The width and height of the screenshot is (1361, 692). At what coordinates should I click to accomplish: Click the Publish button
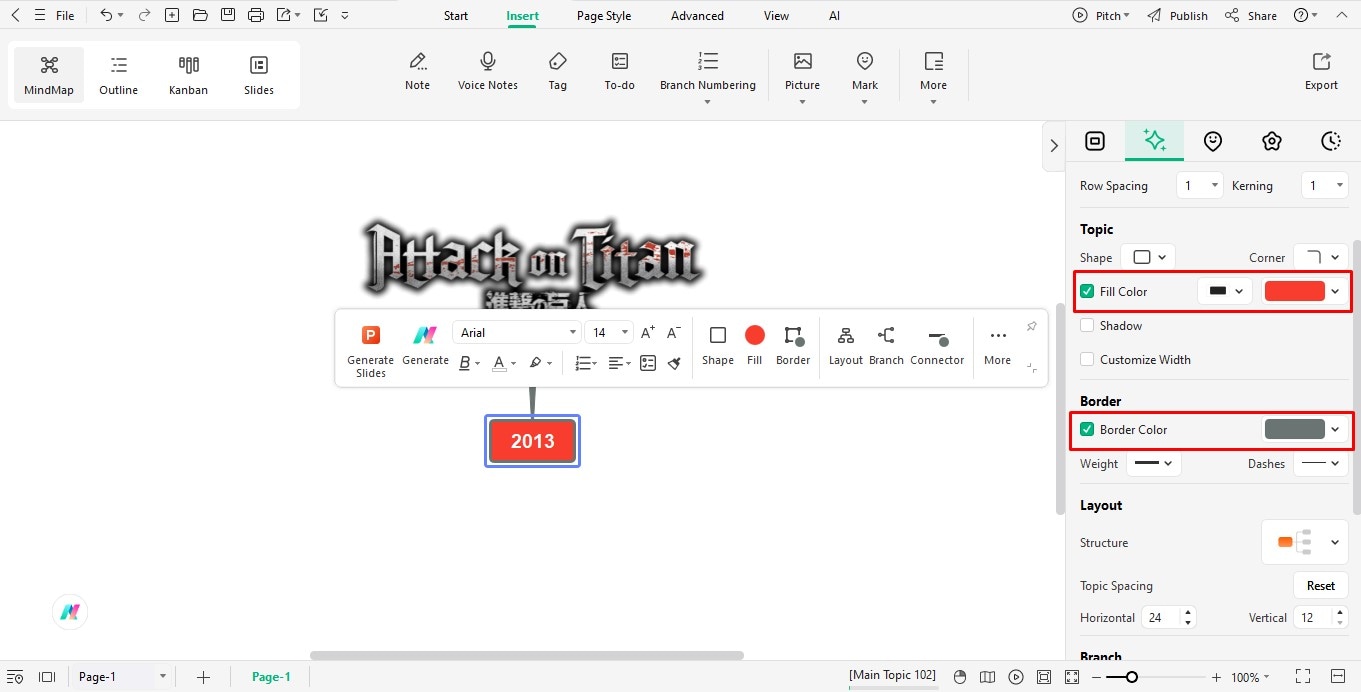coord(1178,16)
